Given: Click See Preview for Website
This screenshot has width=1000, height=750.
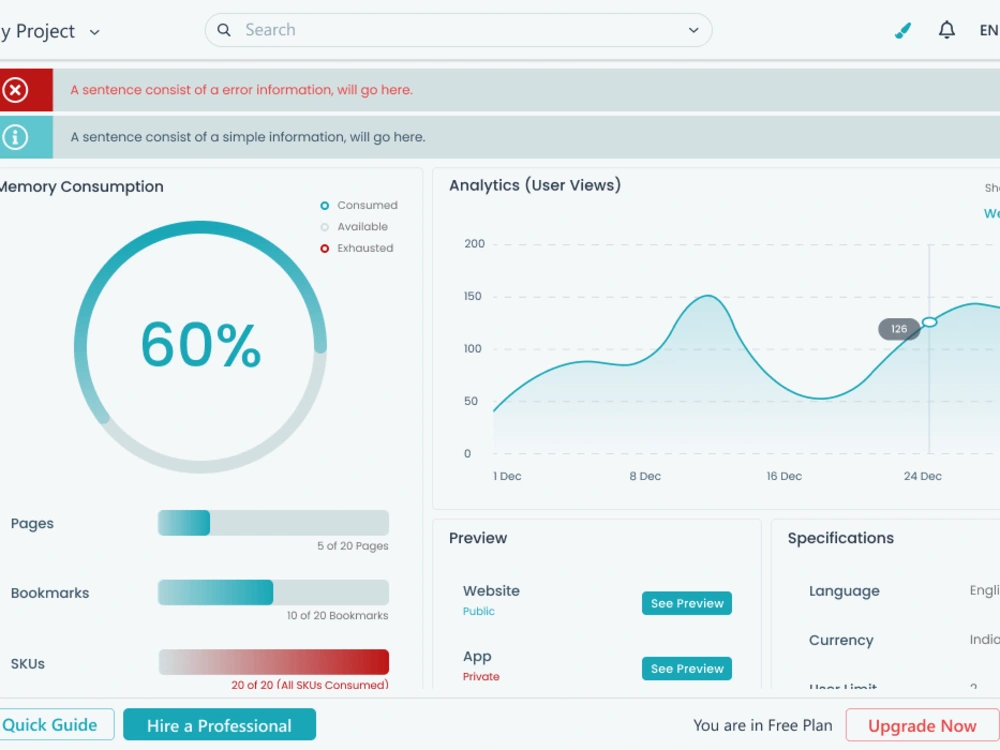Looking at the screenshot, I should (687, 603).
